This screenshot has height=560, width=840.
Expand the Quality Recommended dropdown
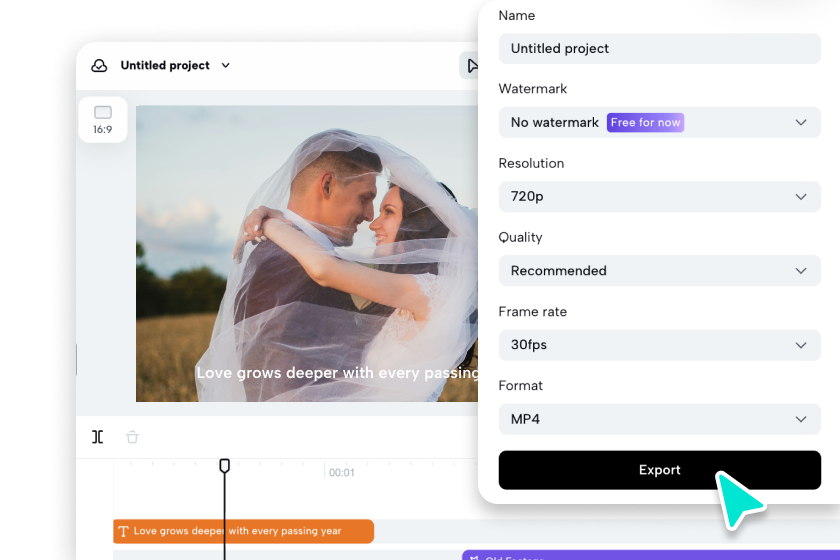659,271
